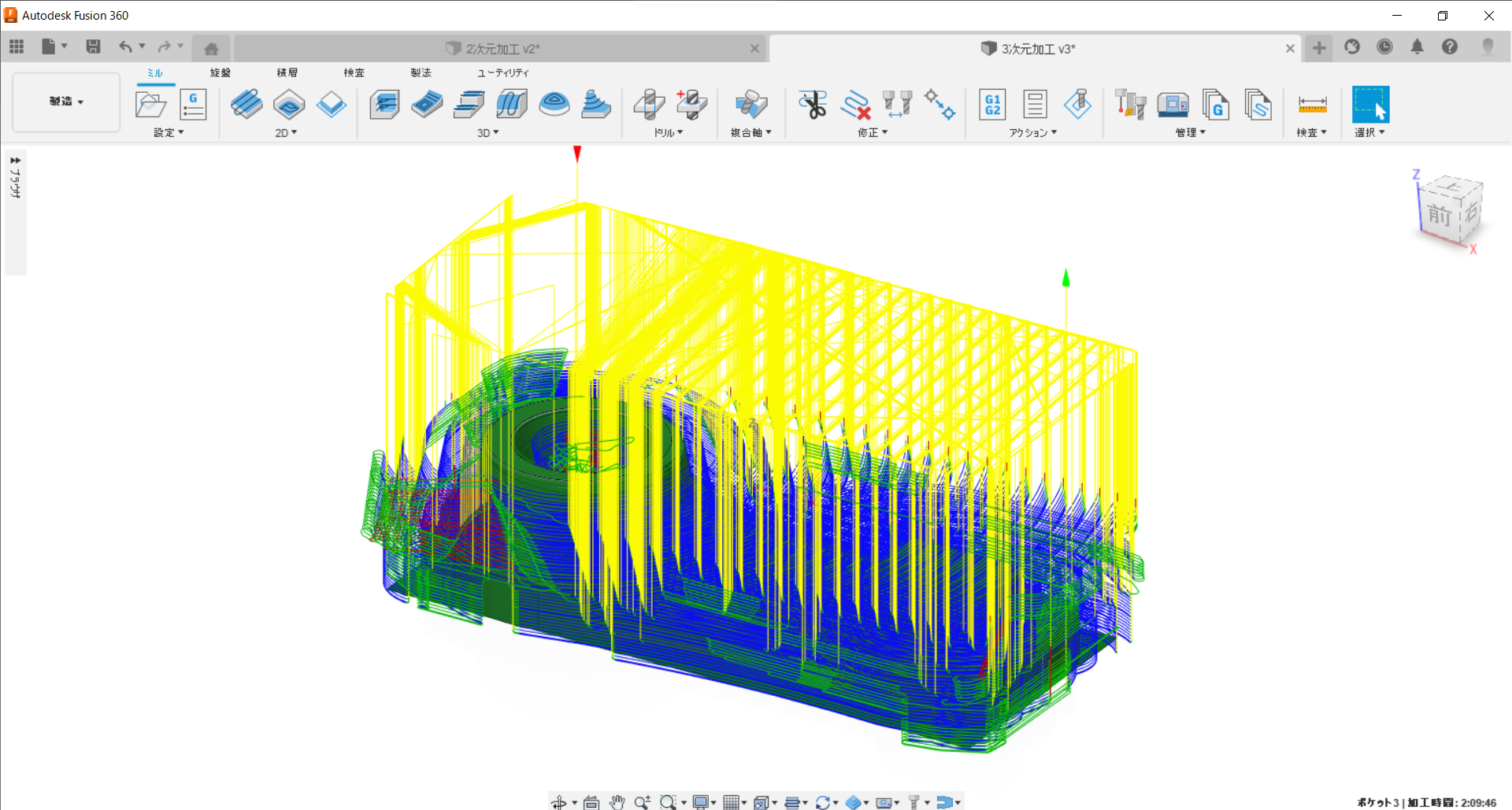Switch to the 旋盤 ribbon tab

[x=220, y=72]
